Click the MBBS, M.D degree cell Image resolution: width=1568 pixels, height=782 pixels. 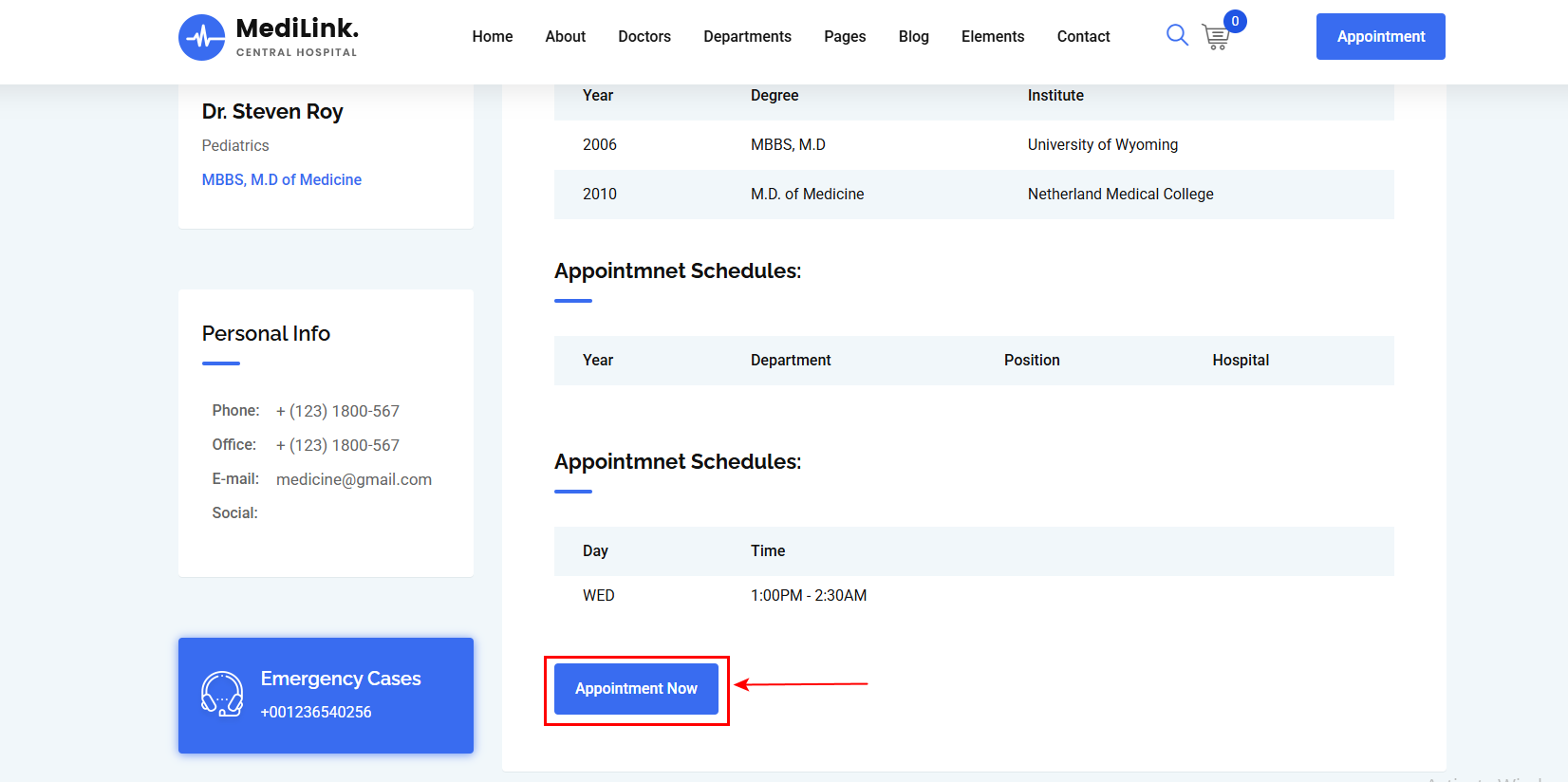pyautogui.click(x=788, y=144)
